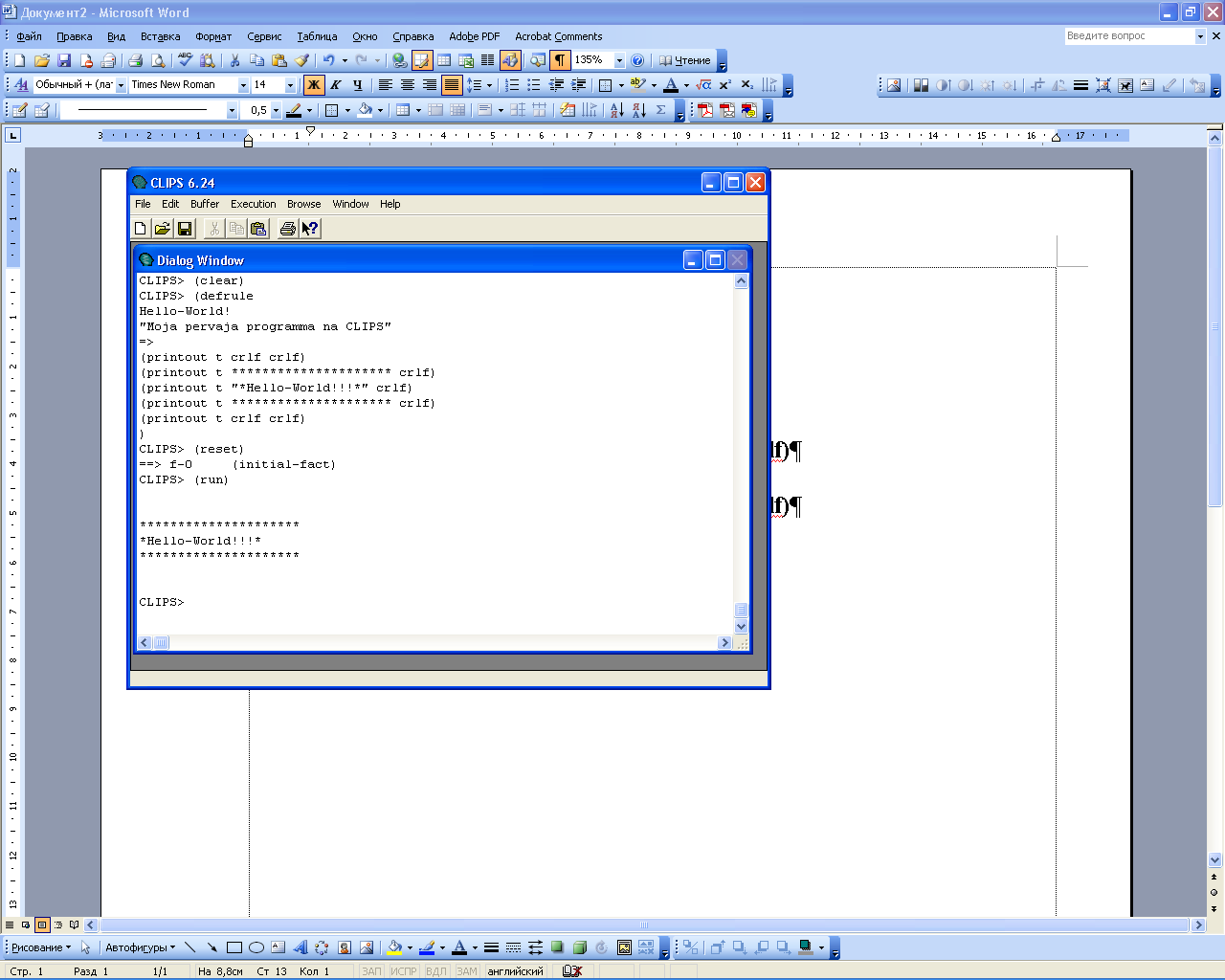The height and width of the screenshot is (980, 1225).
Task: Click context help icon in CLIPS toolbar
Action: pos(310,228)
